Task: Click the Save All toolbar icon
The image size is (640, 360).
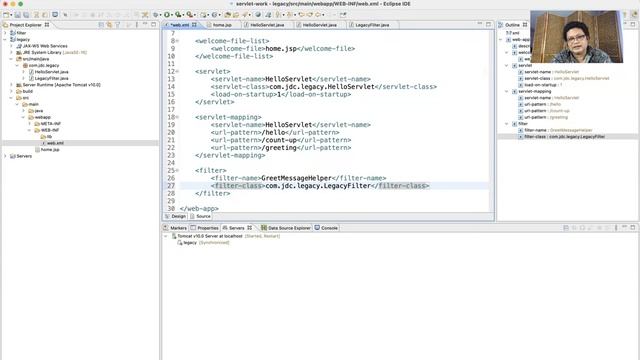Action: pyautogui.click(x=26, y=15)
